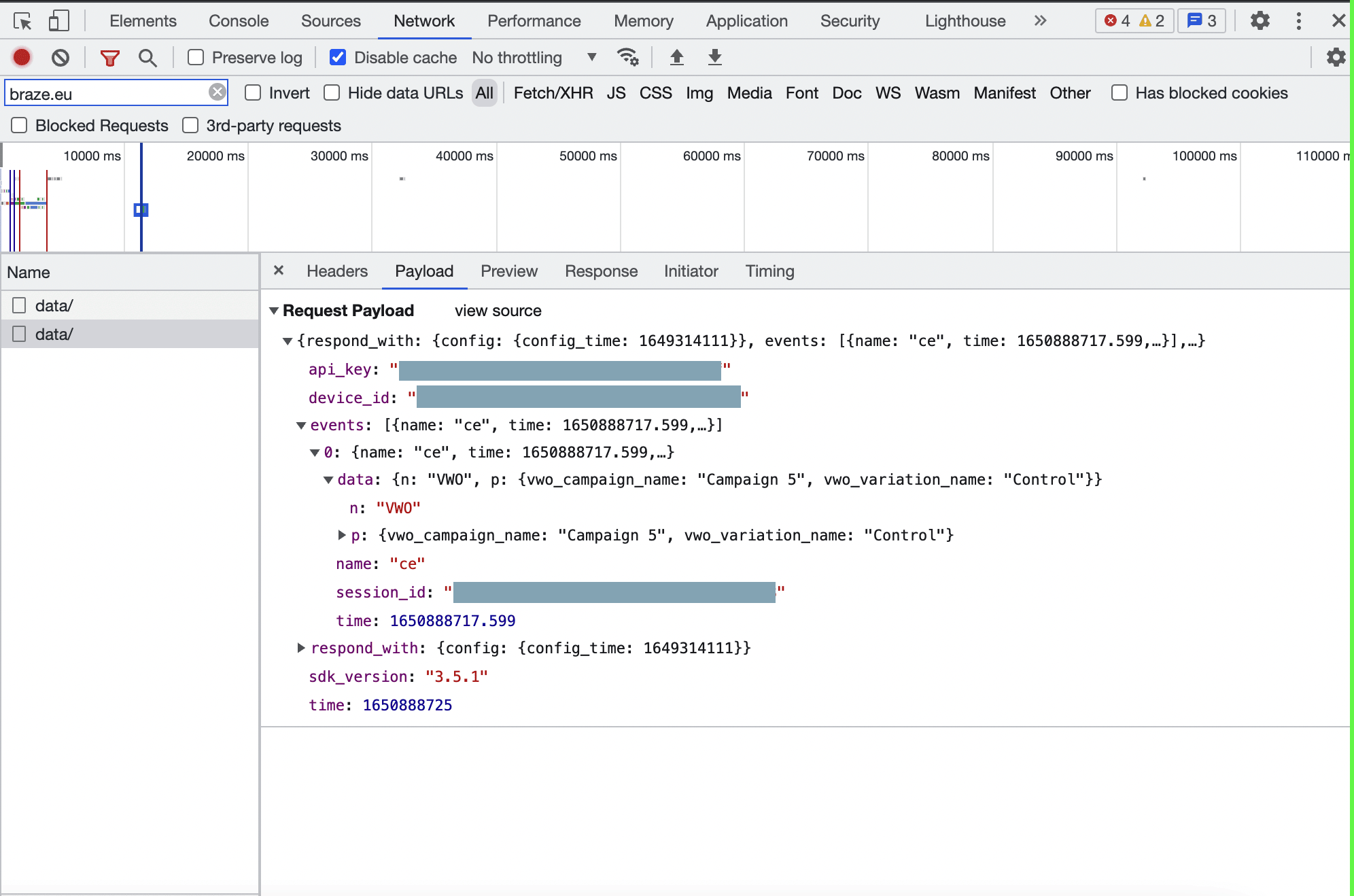Toggle the red filter funnel icon
Screen dimensions: 1354x896
click(109, 58)
